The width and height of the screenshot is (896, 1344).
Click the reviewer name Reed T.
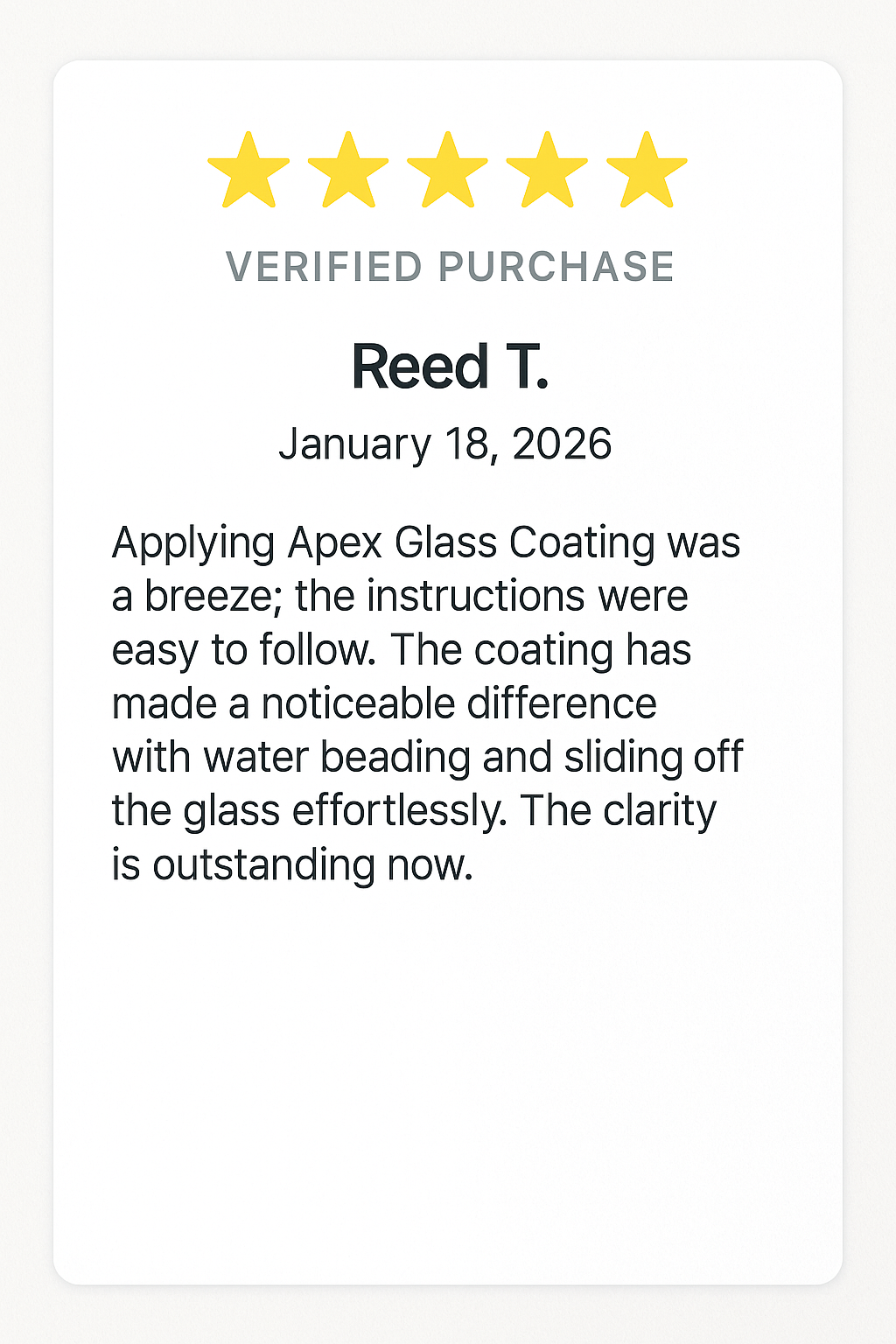pyautogui.click(x=450, y=367)
